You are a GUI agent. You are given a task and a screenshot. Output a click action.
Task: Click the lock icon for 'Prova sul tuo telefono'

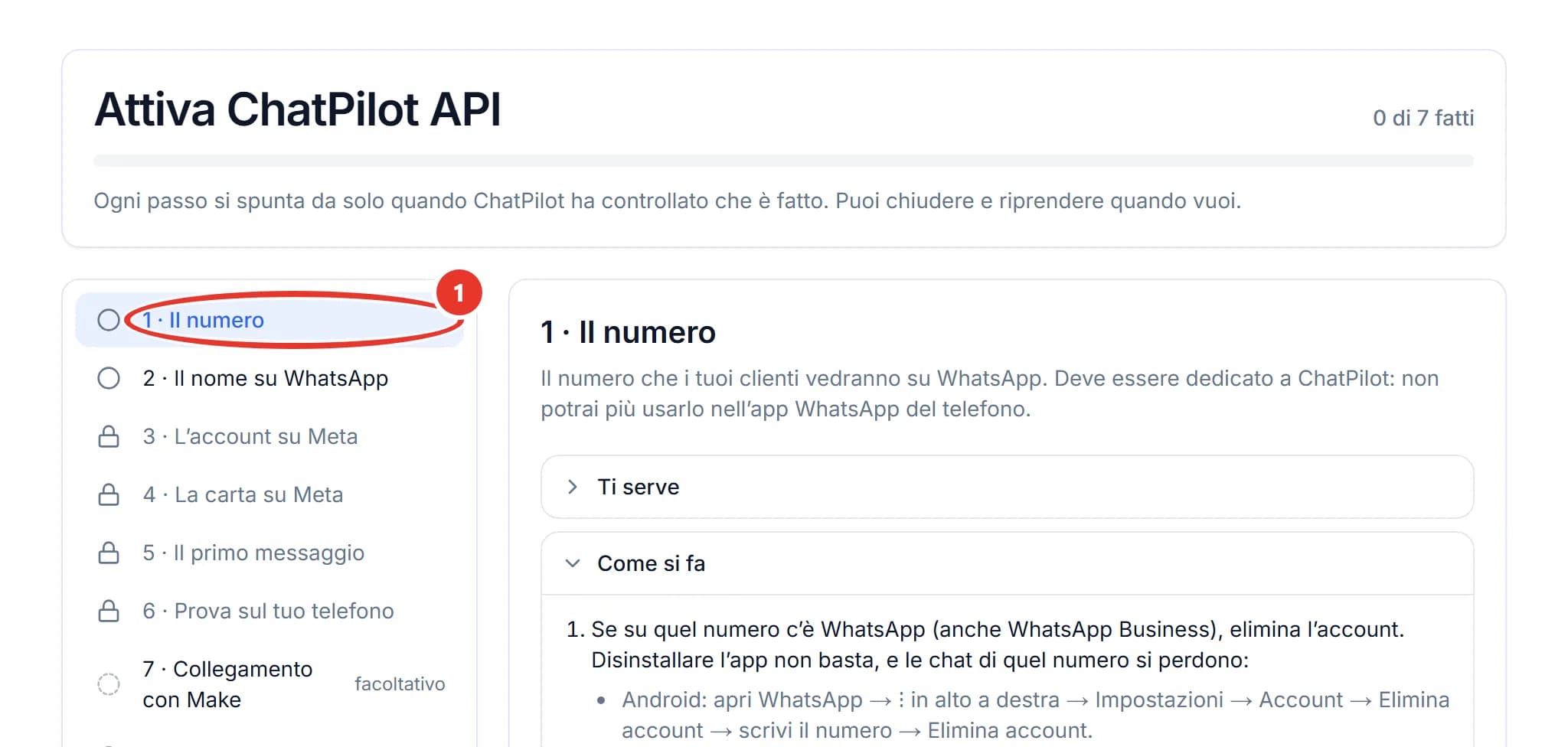coord(109,611)
